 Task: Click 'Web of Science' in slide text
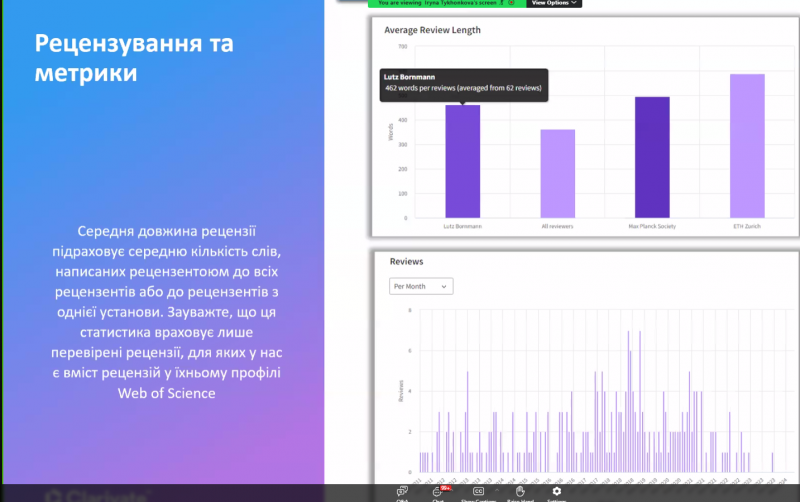click(x=166, y=393)
